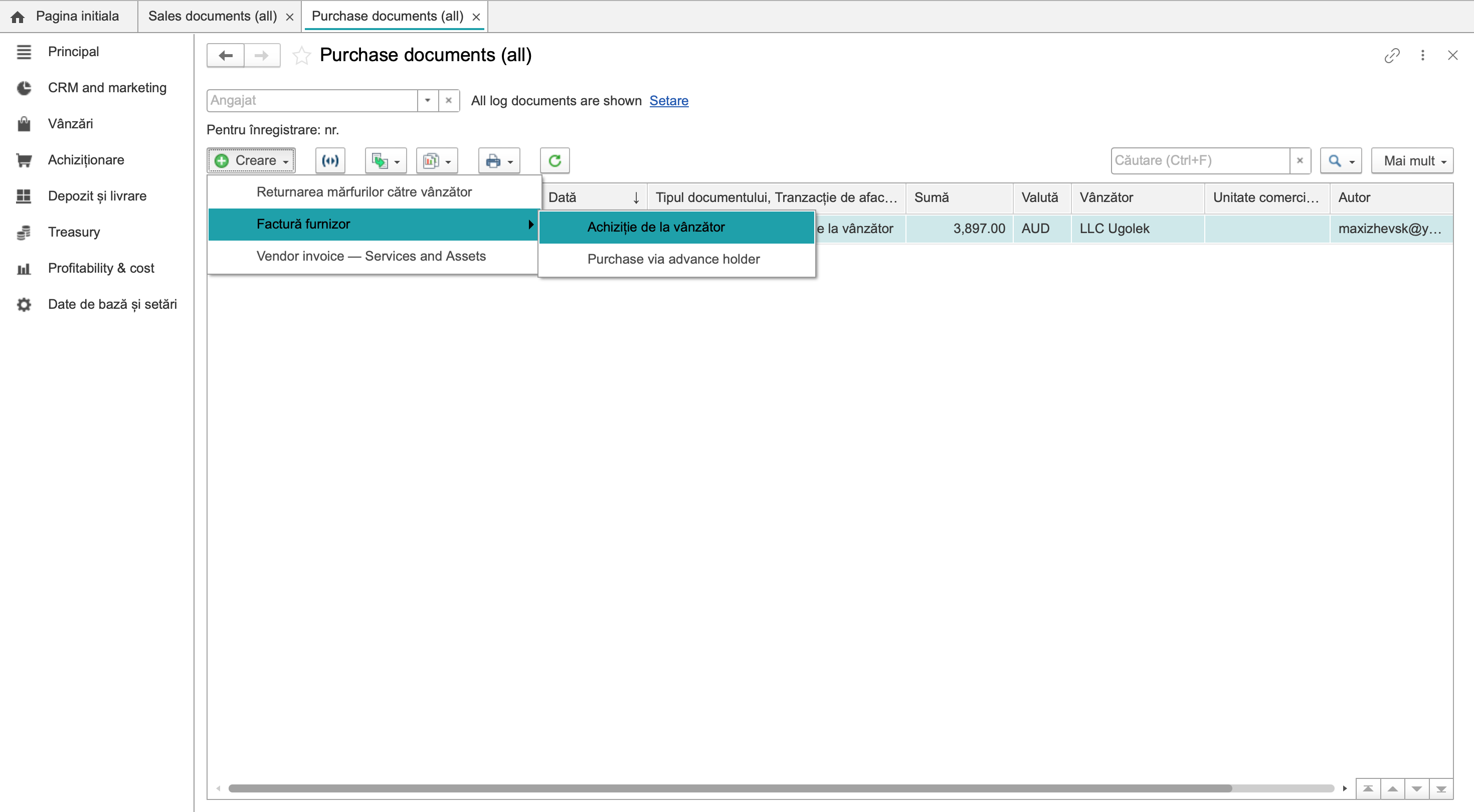1474x812 pixels.
Task: Add page to favorites with star icon
Action: [301, 56]
